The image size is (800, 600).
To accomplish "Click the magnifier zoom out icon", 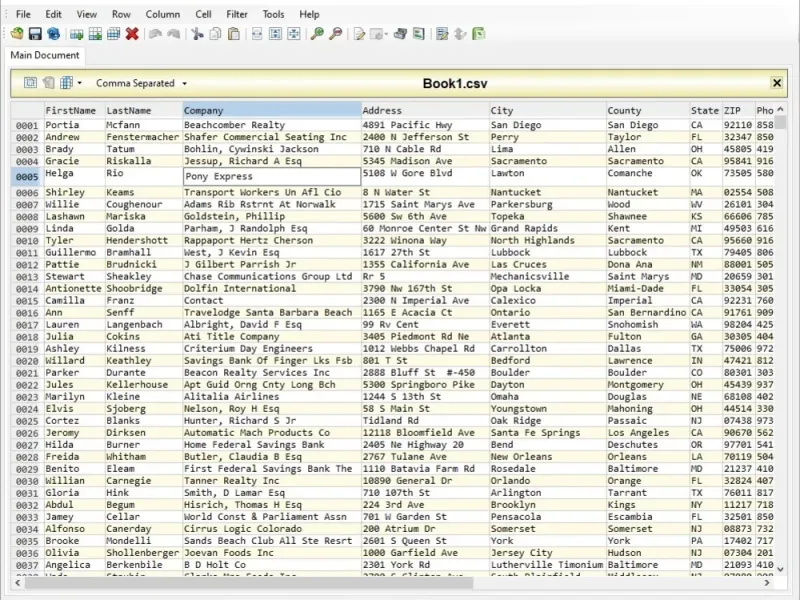I will point(336,34).
